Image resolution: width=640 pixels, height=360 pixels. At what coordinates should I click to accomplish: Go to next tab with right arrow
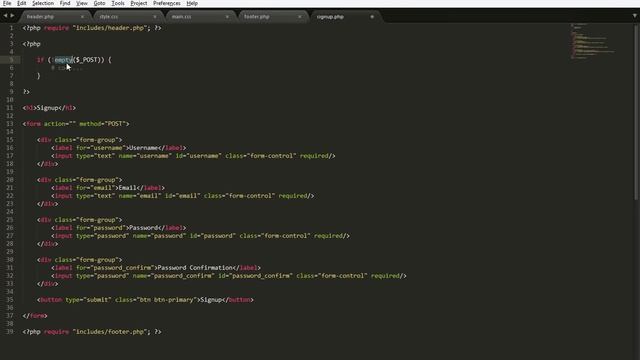pyautogui.click(x=12, y=16)
